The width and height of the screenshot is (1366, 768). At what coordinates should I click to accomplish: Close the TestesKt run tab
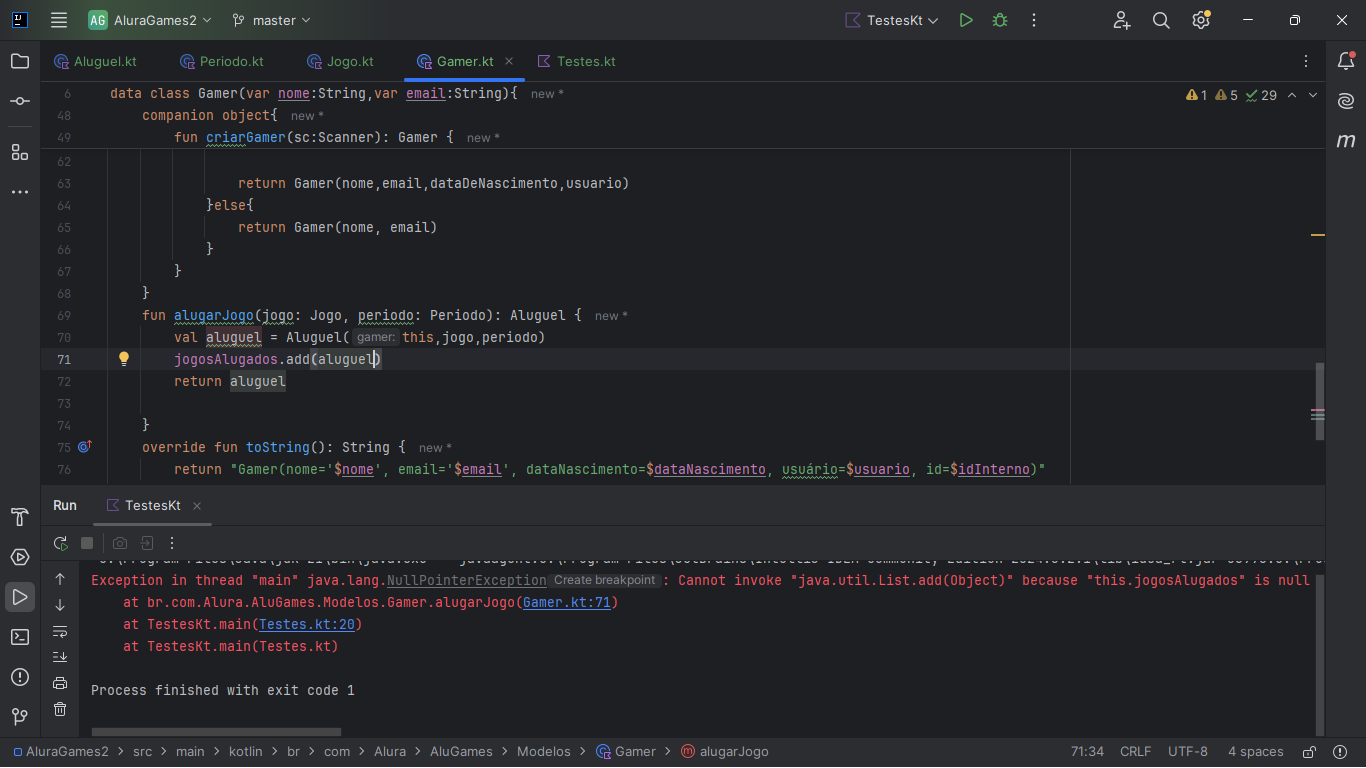(x=197, y=506)
